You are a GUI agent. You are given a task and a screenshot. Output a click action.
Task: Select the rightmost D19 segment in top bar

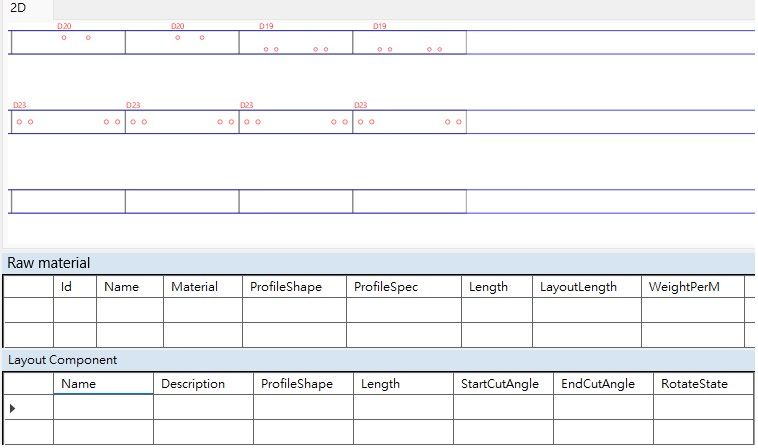[x=409, y=42]
